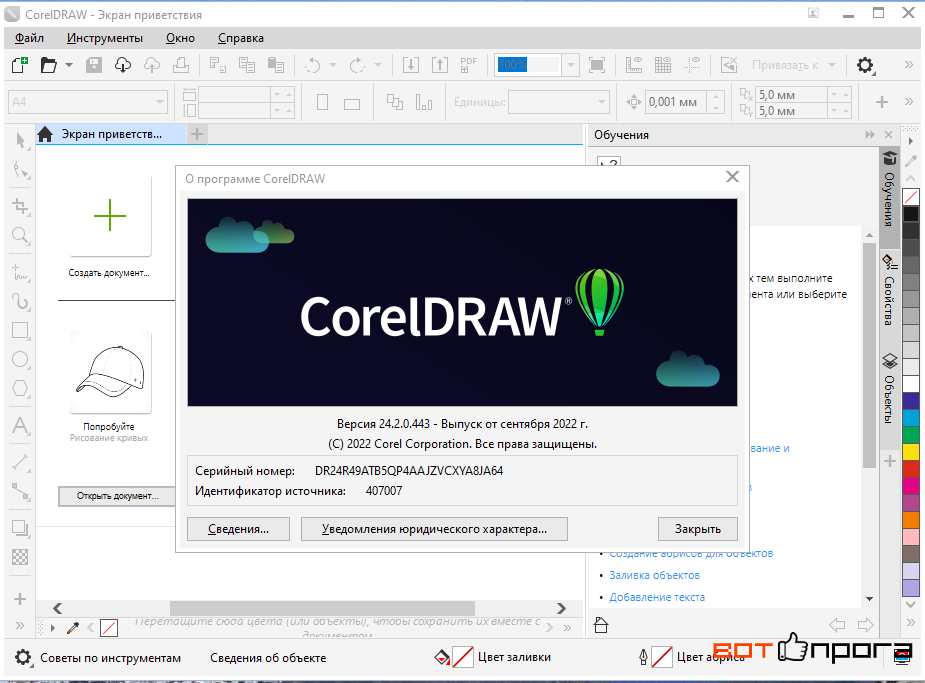Click Открыть документ... button
Viewport: 925px width, 683px height.
(x=117, y=496)
